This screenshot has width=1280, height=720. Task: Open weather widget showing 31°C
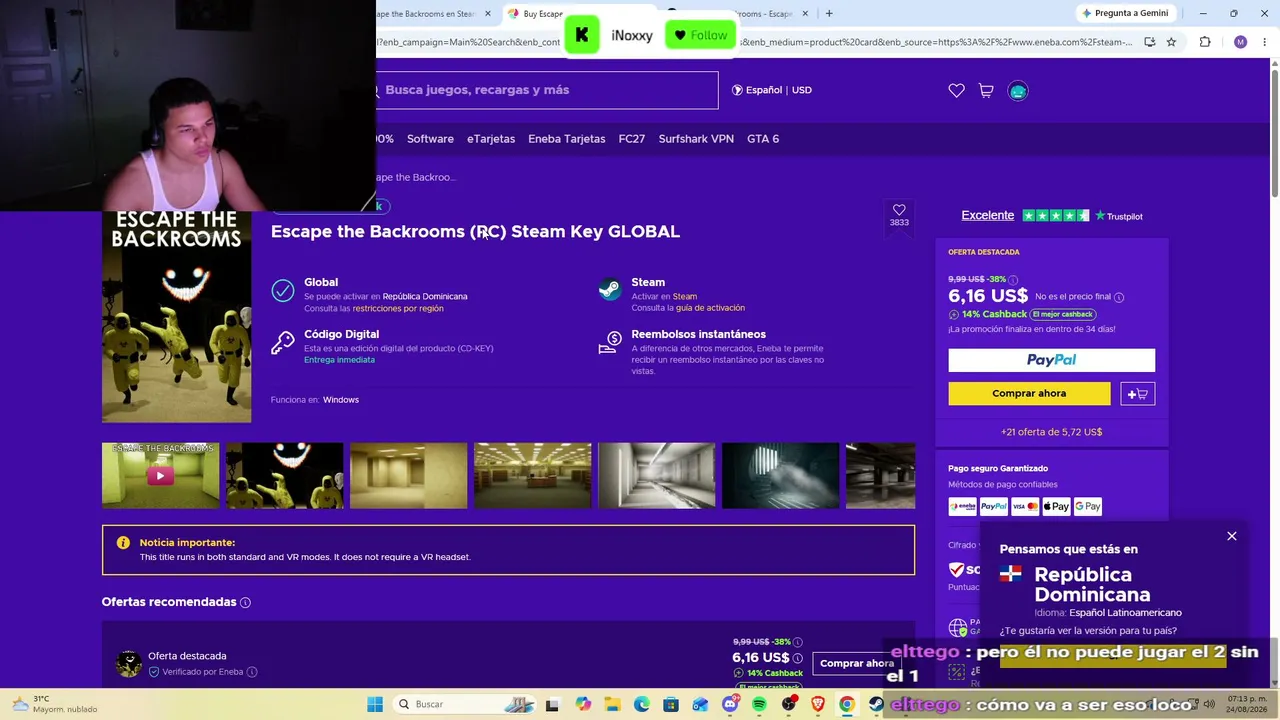54,704
